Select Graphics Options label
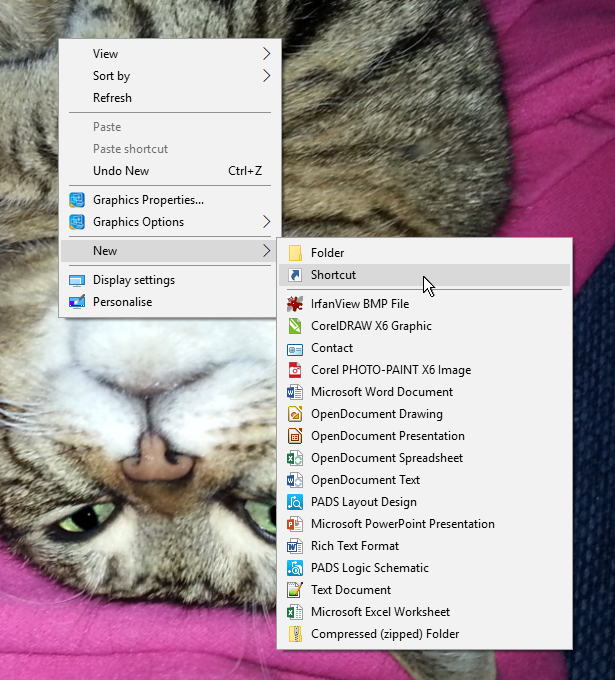Viewport: 615px width, 680px height. click(x=138, y=222)
